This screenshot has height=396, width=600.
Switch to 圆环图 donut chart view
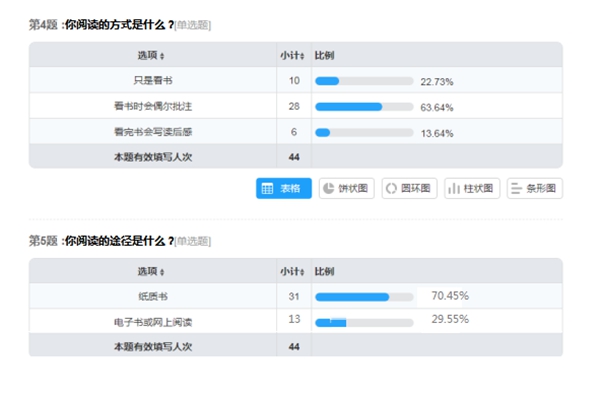pos(409,188)
